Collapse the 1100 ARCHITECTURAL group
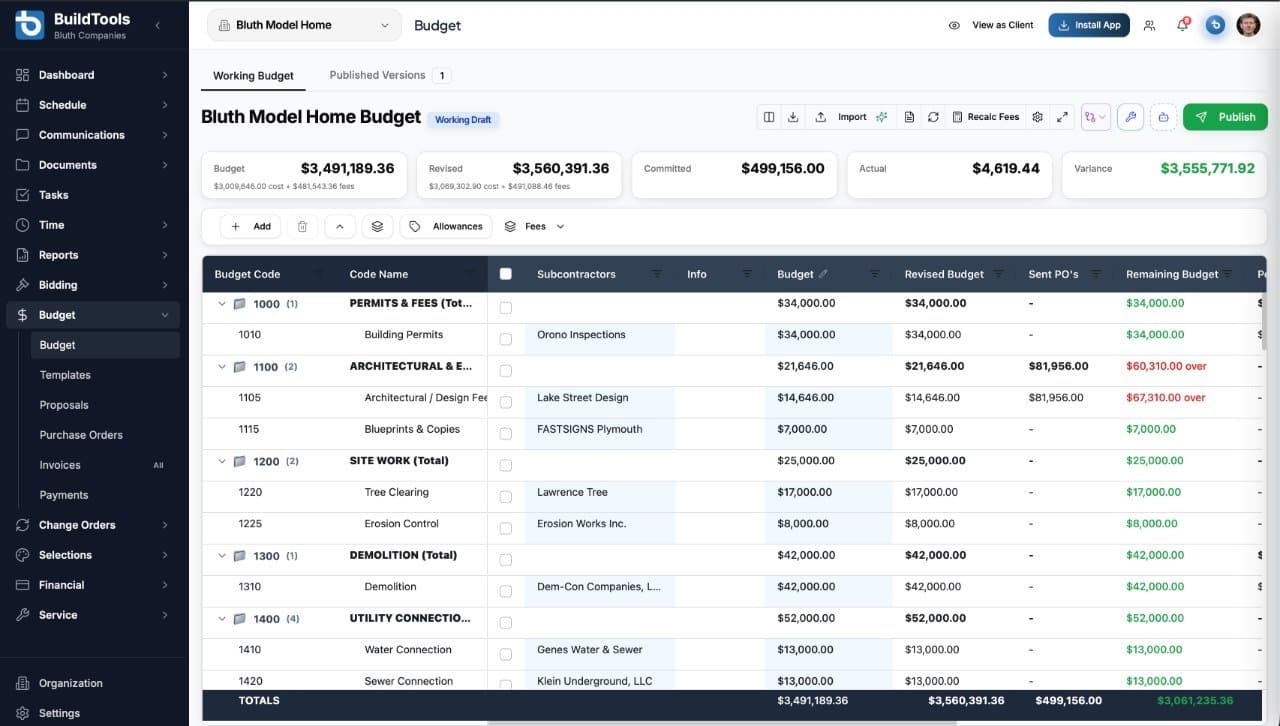Viewport: 1280px width, 726px height. (222, 367)
